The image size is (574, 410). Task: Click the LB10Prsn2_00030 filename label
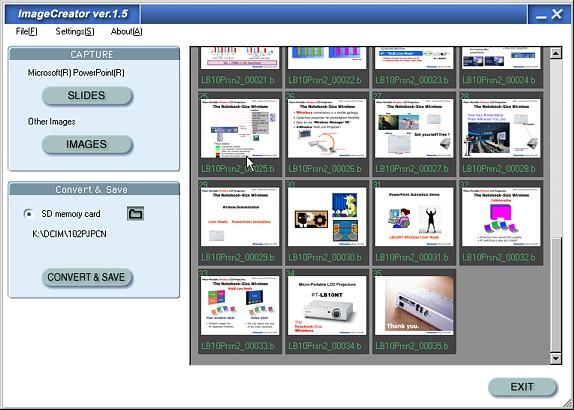325,257
